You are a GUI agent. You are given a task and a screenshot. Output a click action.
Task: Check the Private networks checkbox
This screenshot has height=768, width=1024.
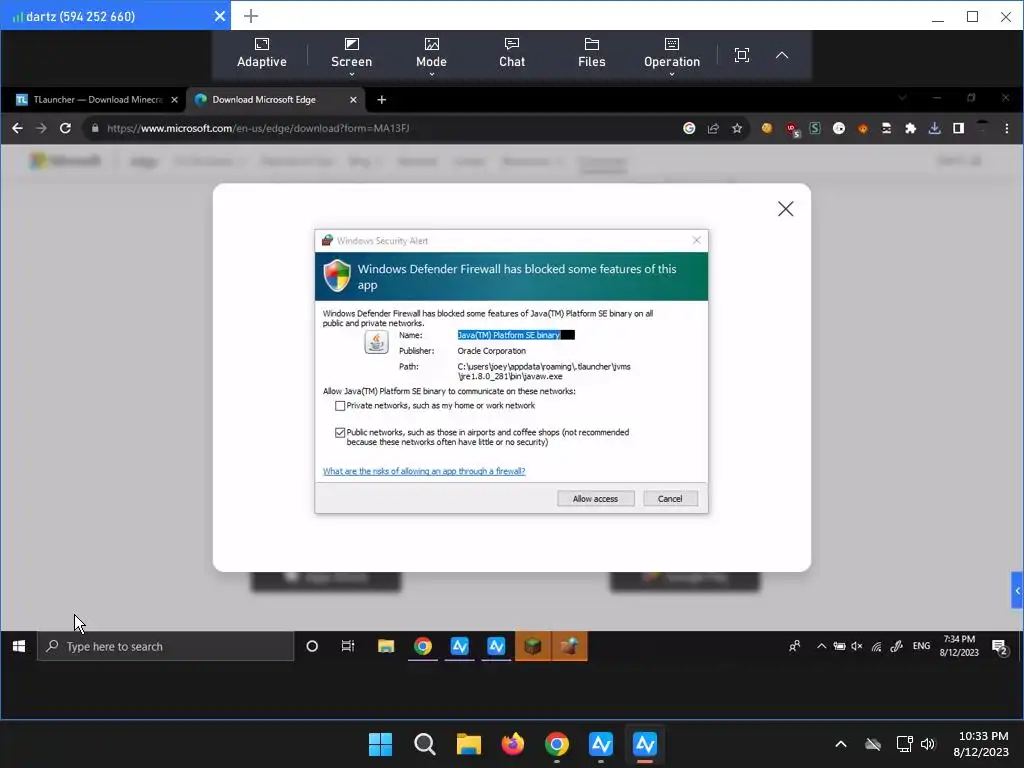(x=340, y=406)
